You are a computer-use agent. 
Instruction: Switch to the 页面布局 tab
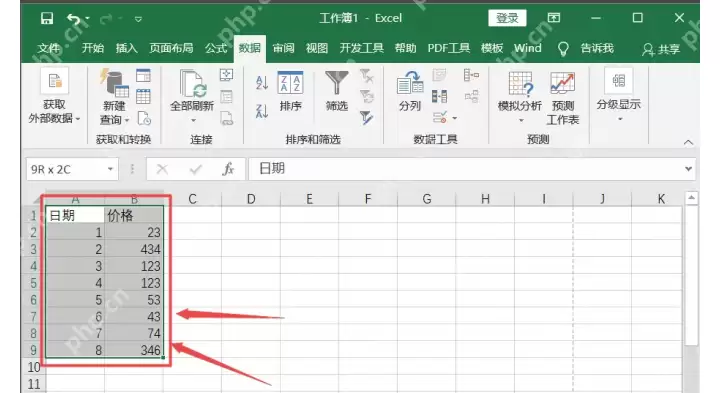171,48
